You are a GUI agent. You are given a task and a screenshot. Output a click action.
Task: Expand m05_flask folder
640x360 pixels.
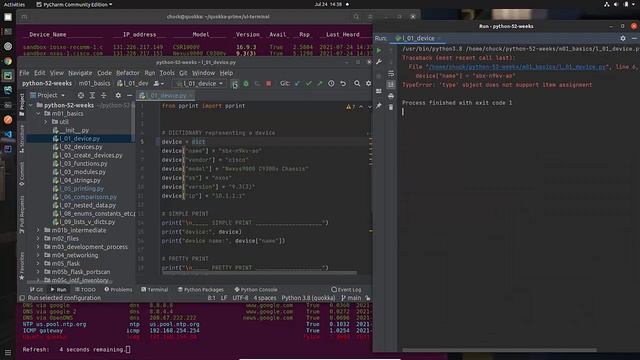[38, 263]
